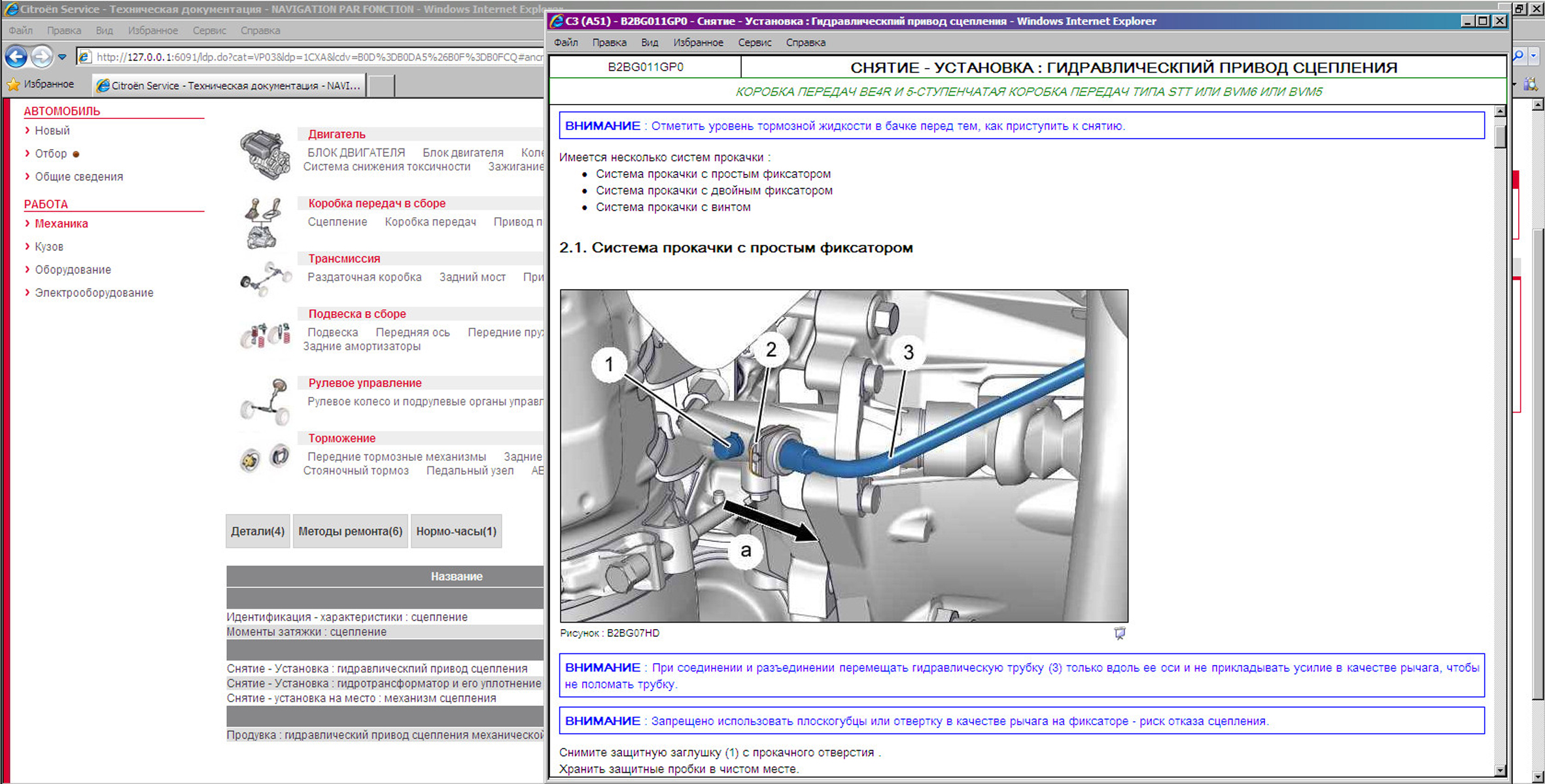The image size is (1545, 784).
Task: Click the suspension icon beside Подвеска в сборе
Action: coord(264,335)
